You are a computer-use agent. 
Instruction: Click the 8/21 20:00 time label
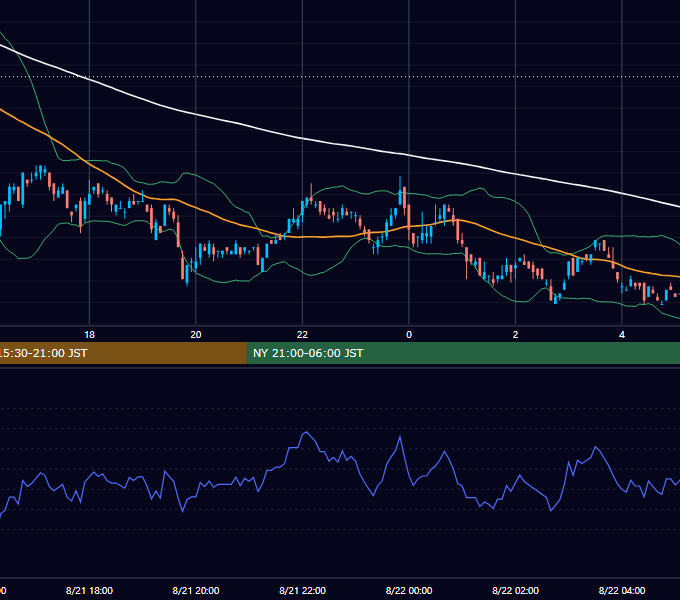point(196,590)
